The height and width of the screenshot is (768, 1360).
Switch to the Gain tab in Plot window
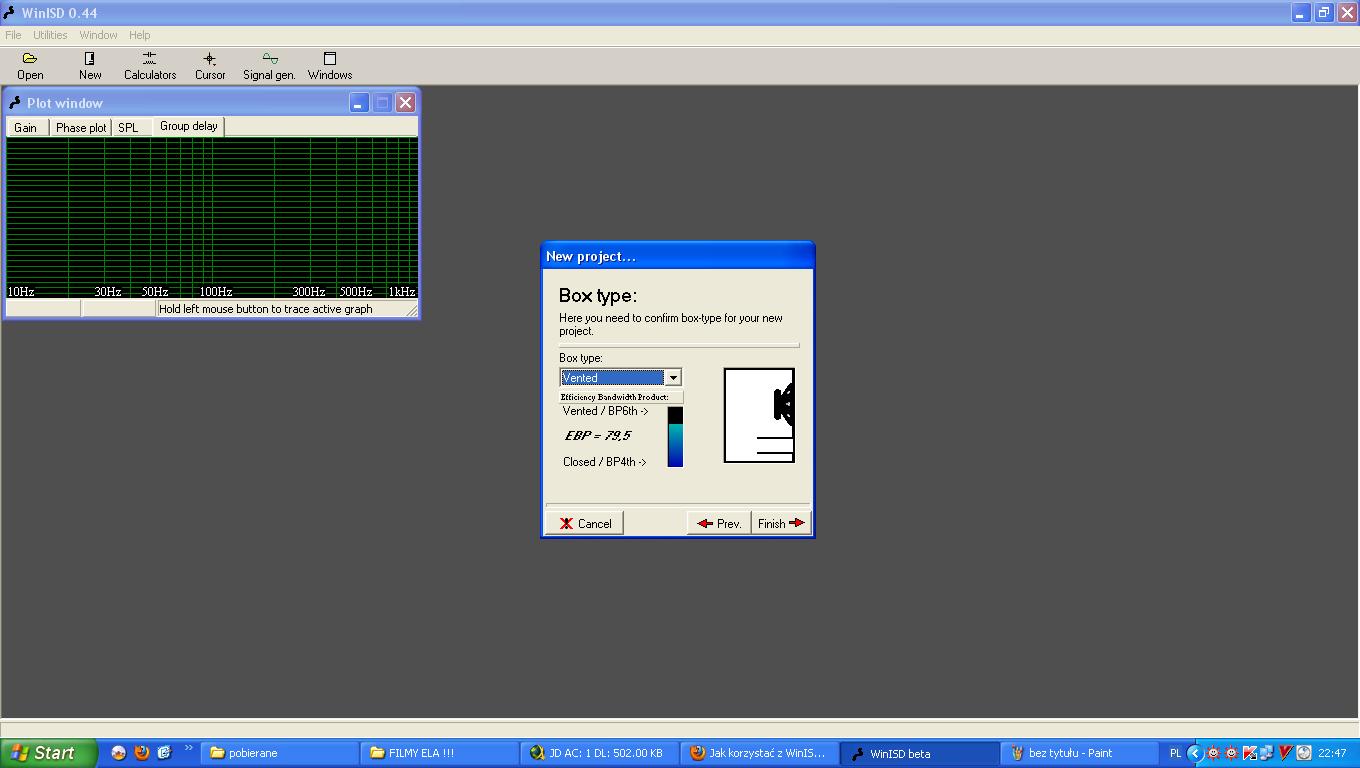click(x=26, y=128)
